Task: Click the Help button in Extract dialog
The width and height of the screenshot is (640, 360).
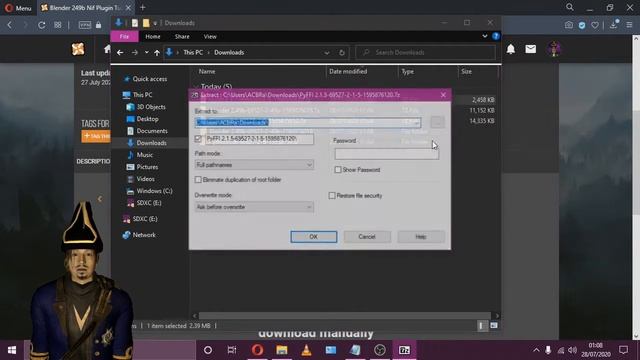Action: point(421,237)
